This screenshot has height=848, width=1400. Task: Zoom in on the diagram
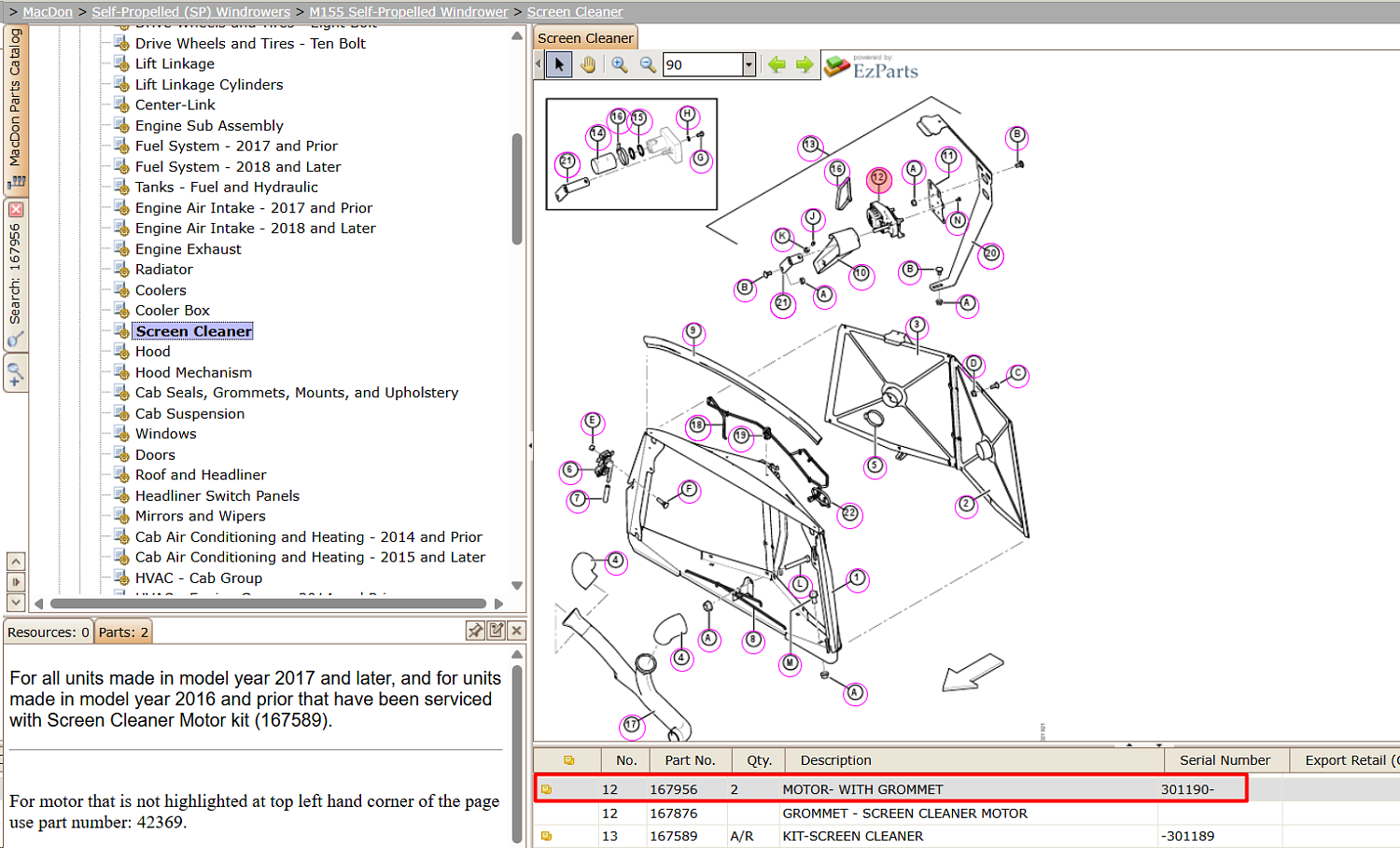(620, 64)
